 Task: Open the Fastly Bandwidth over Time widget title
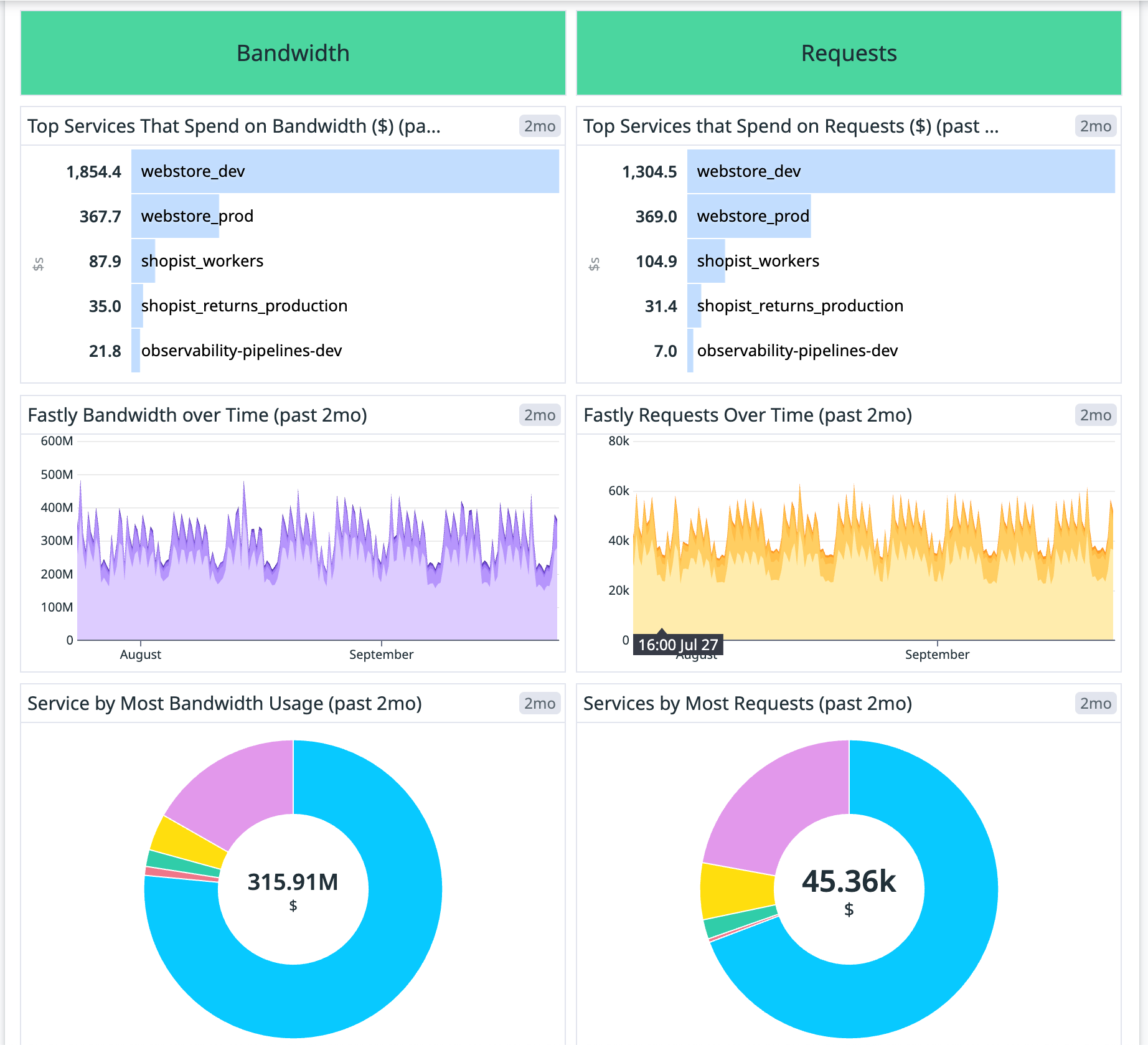pyautogui.click(x=198, y=415)
